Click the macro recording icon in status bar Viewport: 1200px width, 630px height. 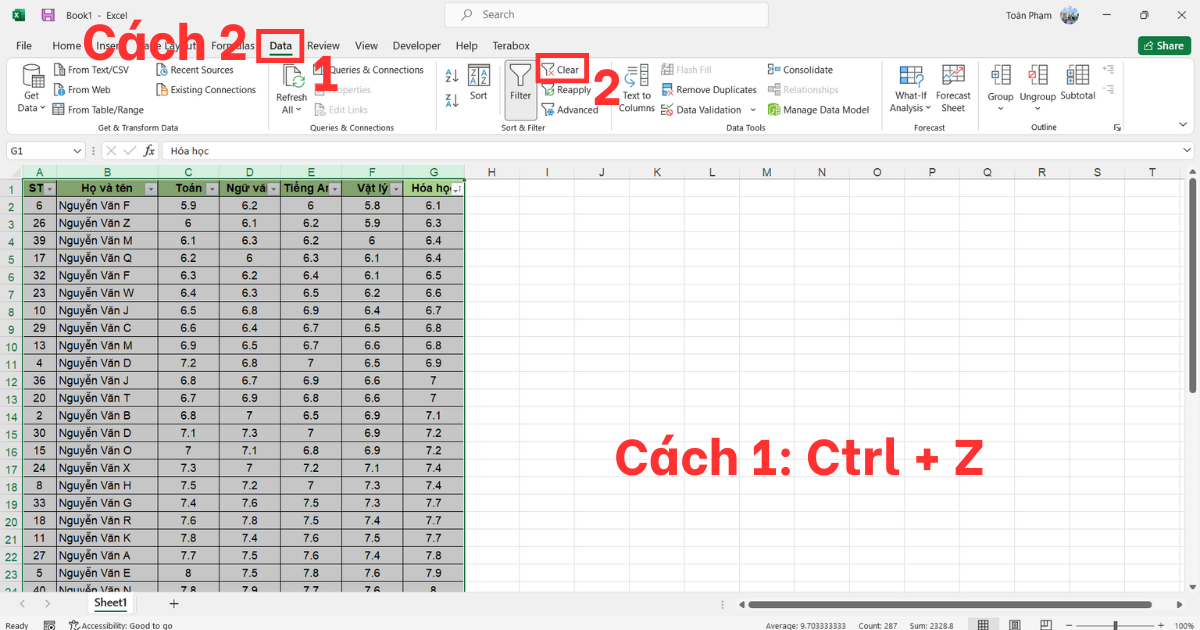[49, 625]
